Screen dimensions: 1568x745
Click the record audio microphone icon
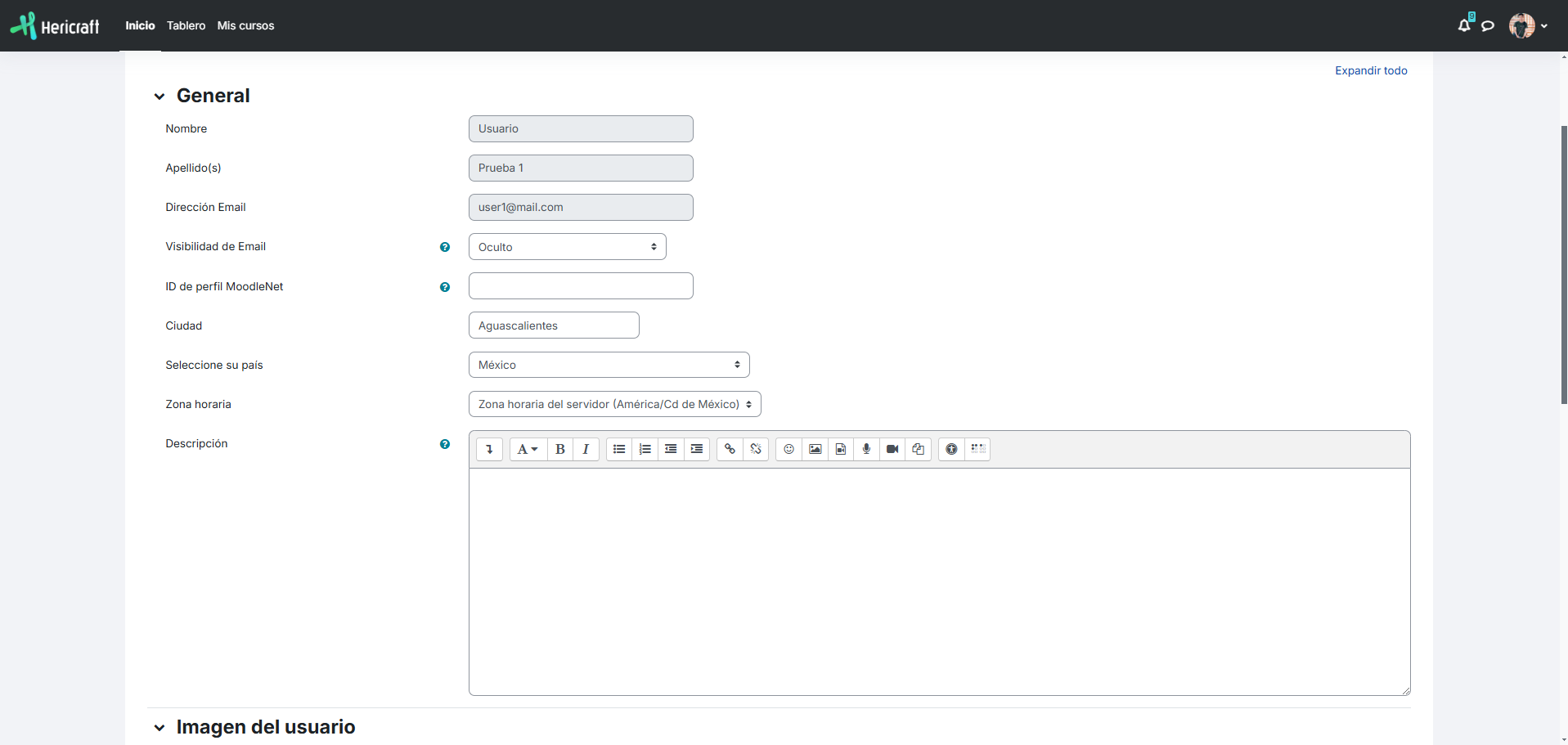pos(866,449)
